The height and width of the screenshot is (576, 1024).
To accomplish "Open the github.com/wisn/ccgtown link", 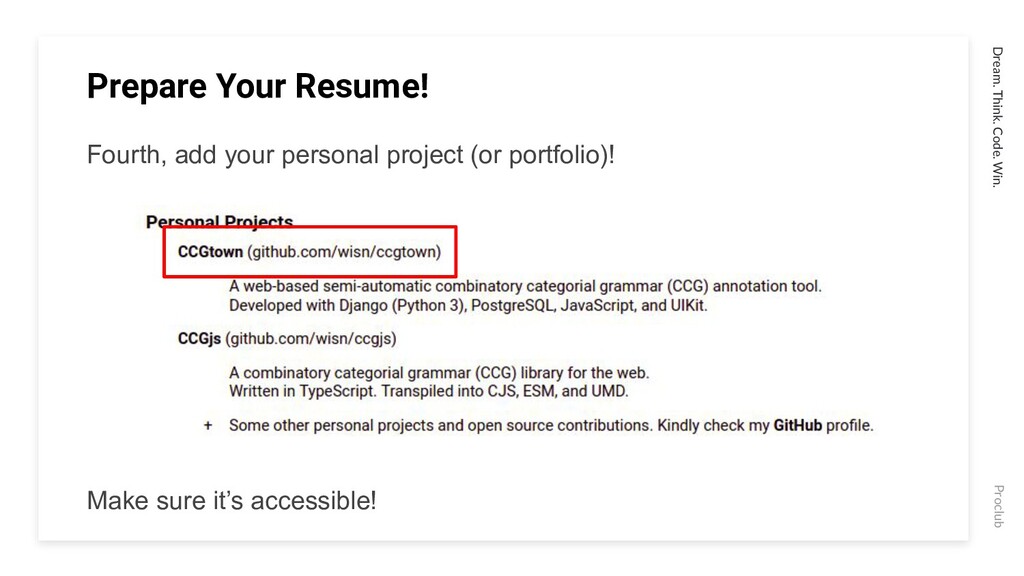I will [344, 252].
